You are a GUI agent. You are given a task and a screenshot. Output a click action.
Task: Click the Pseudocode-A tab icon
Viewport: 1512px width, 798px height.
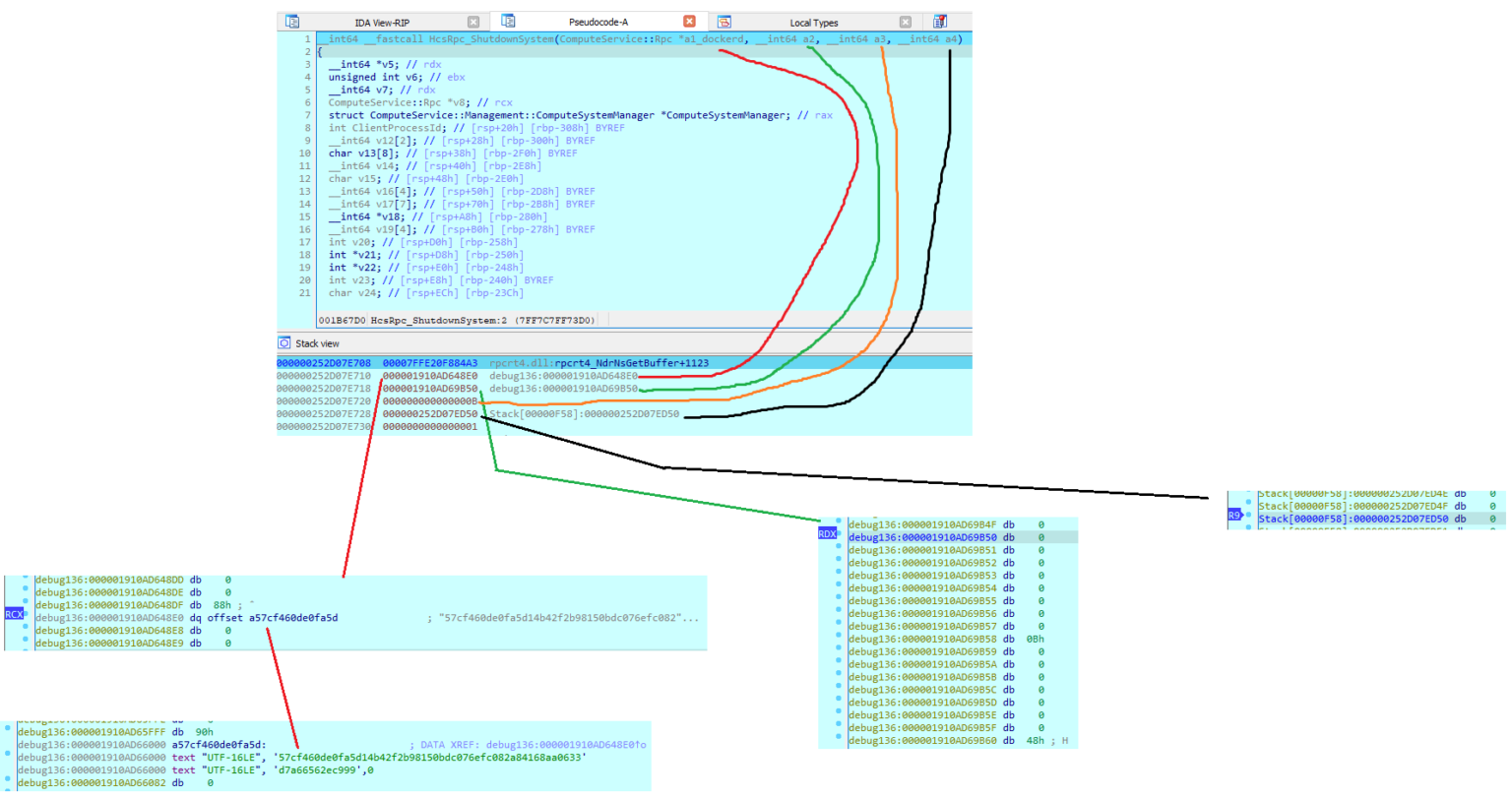coord(508,20)
